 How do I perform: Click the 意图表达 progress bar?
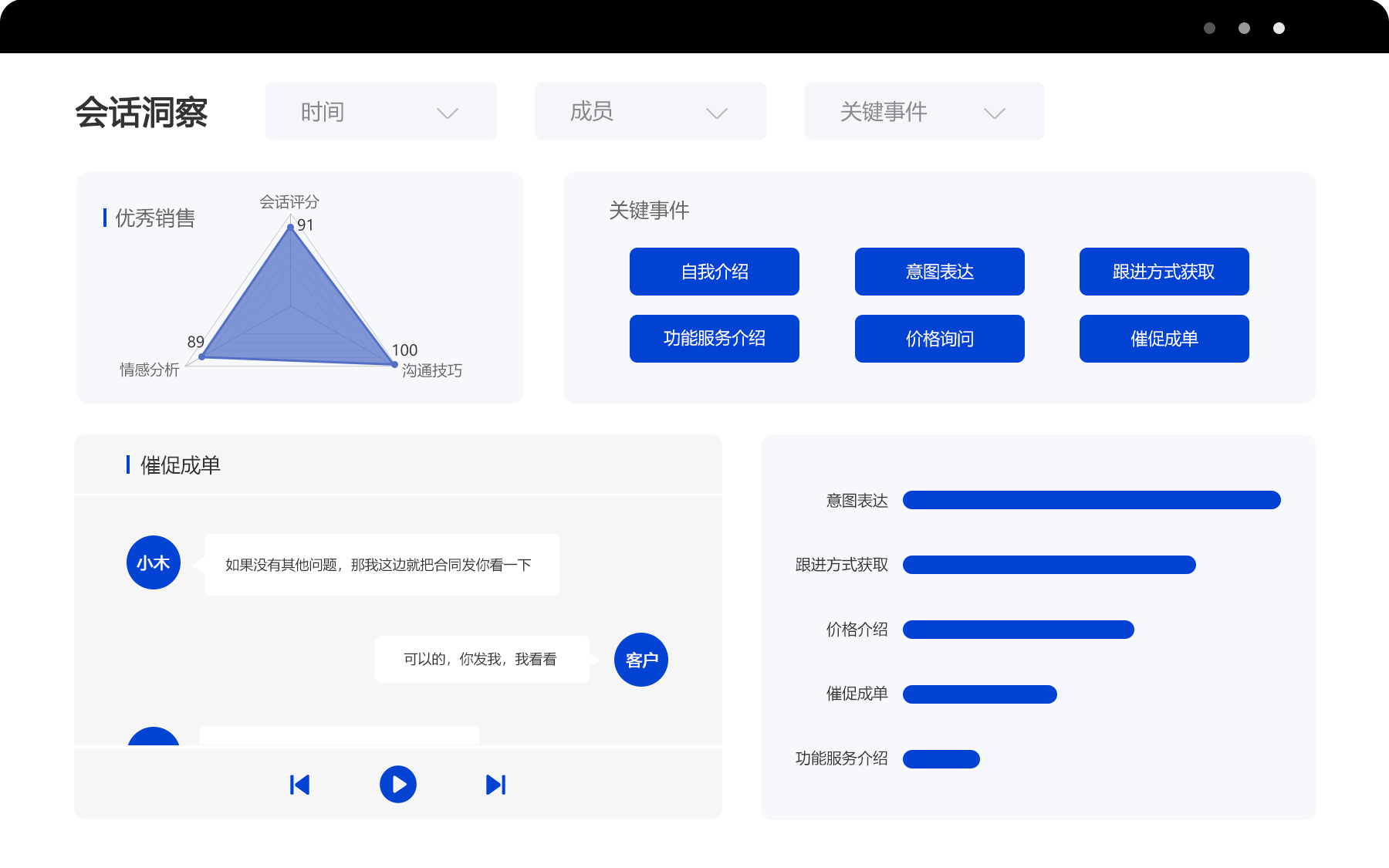[1091, 500]
